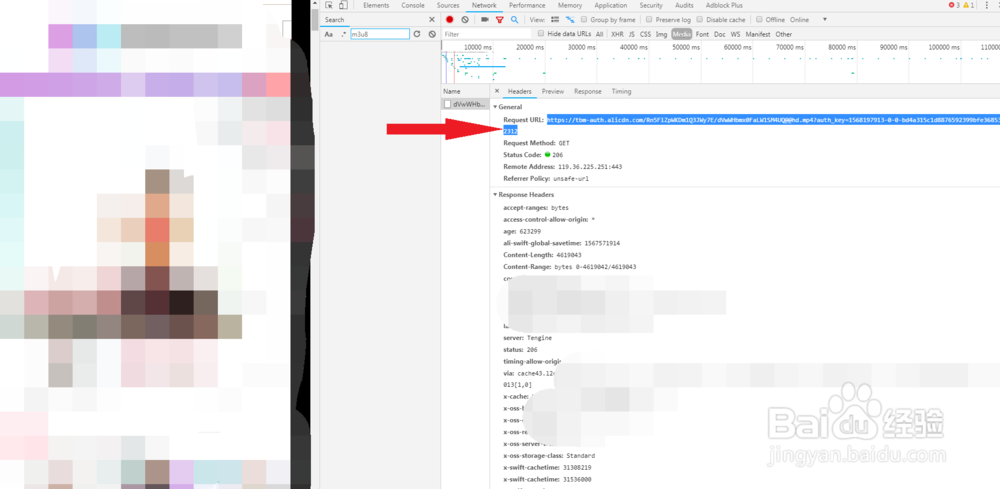Viewport: 1000px width, 489px height.
Task: Click the red error count indicator
Action: tap(954, 5)
